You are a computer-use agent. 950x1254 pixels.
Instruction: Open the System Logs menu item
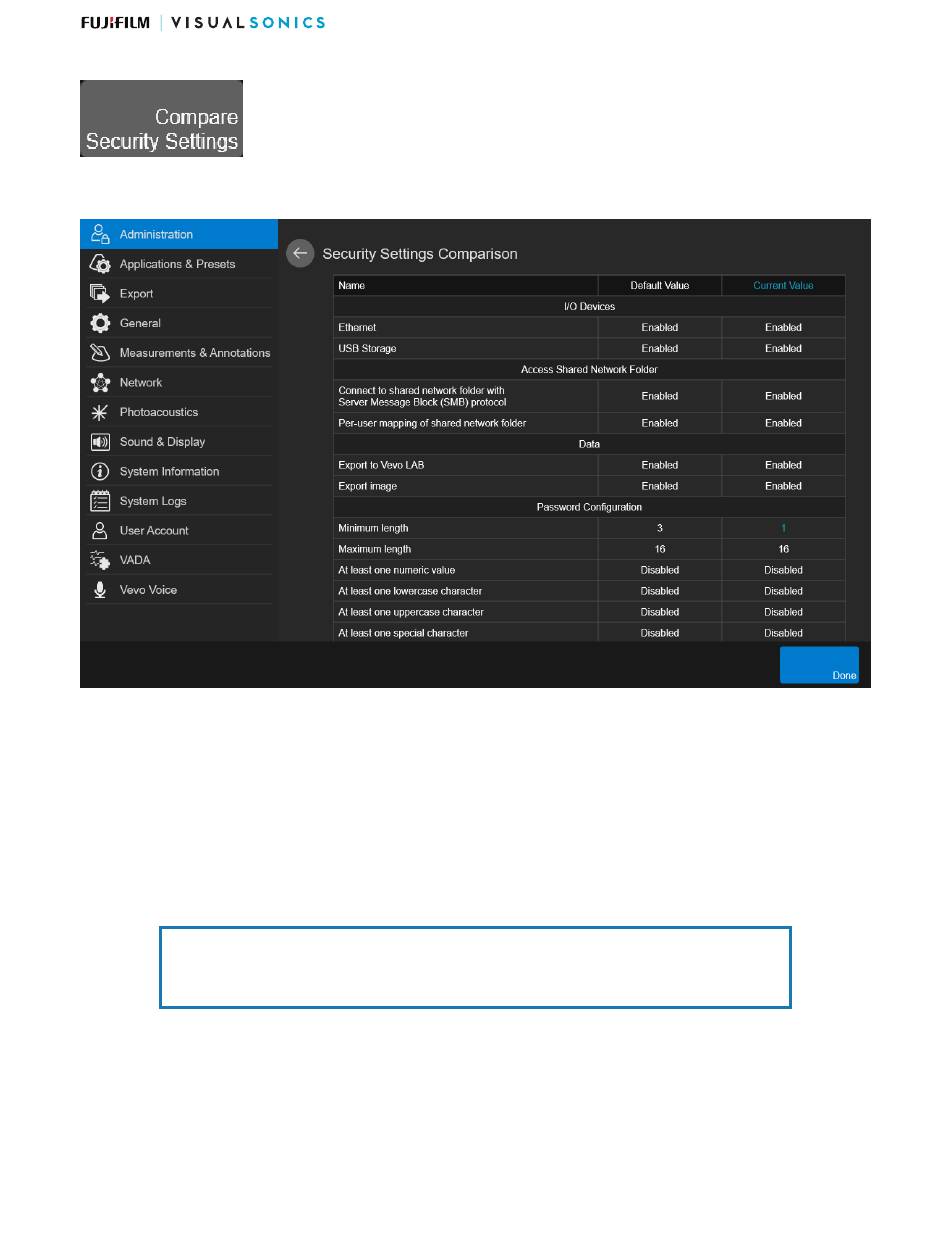(x=153, y=501)
